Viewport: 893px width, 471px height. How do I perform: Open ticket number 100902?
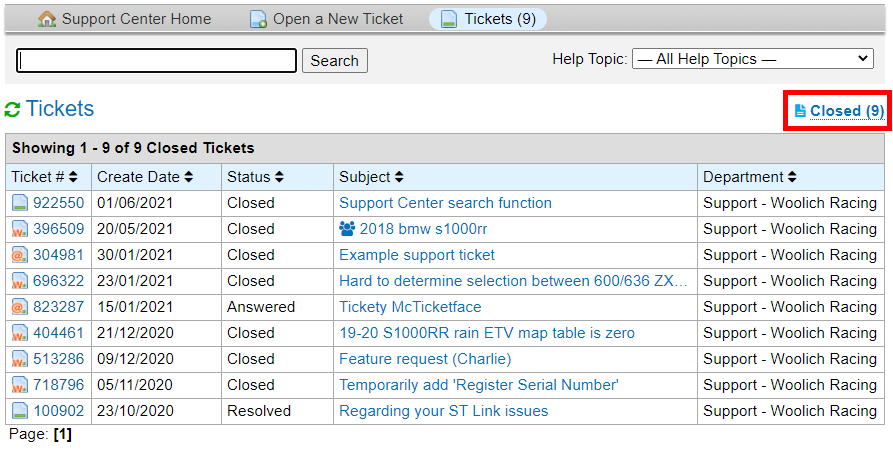59,411
